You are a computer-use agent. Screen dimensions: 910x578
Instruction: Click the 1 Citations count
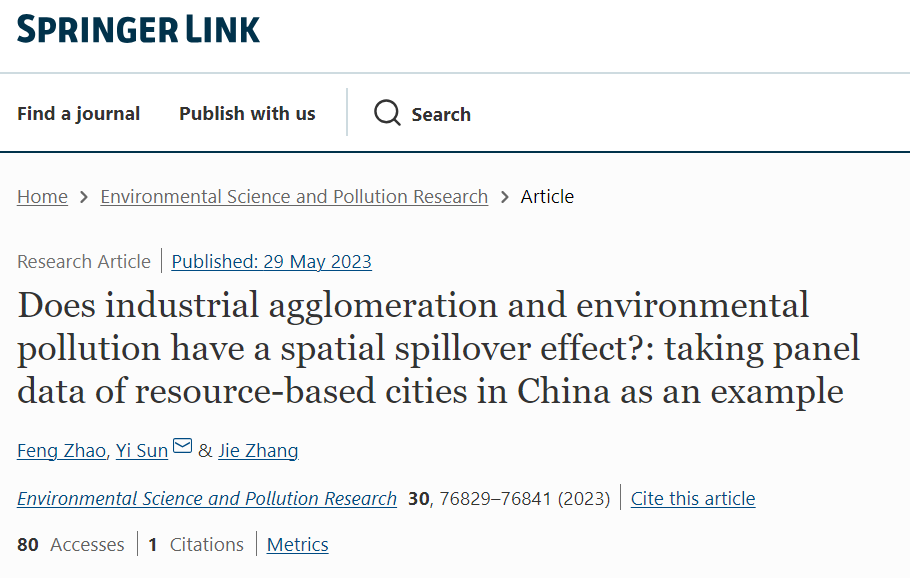[196, 545]
